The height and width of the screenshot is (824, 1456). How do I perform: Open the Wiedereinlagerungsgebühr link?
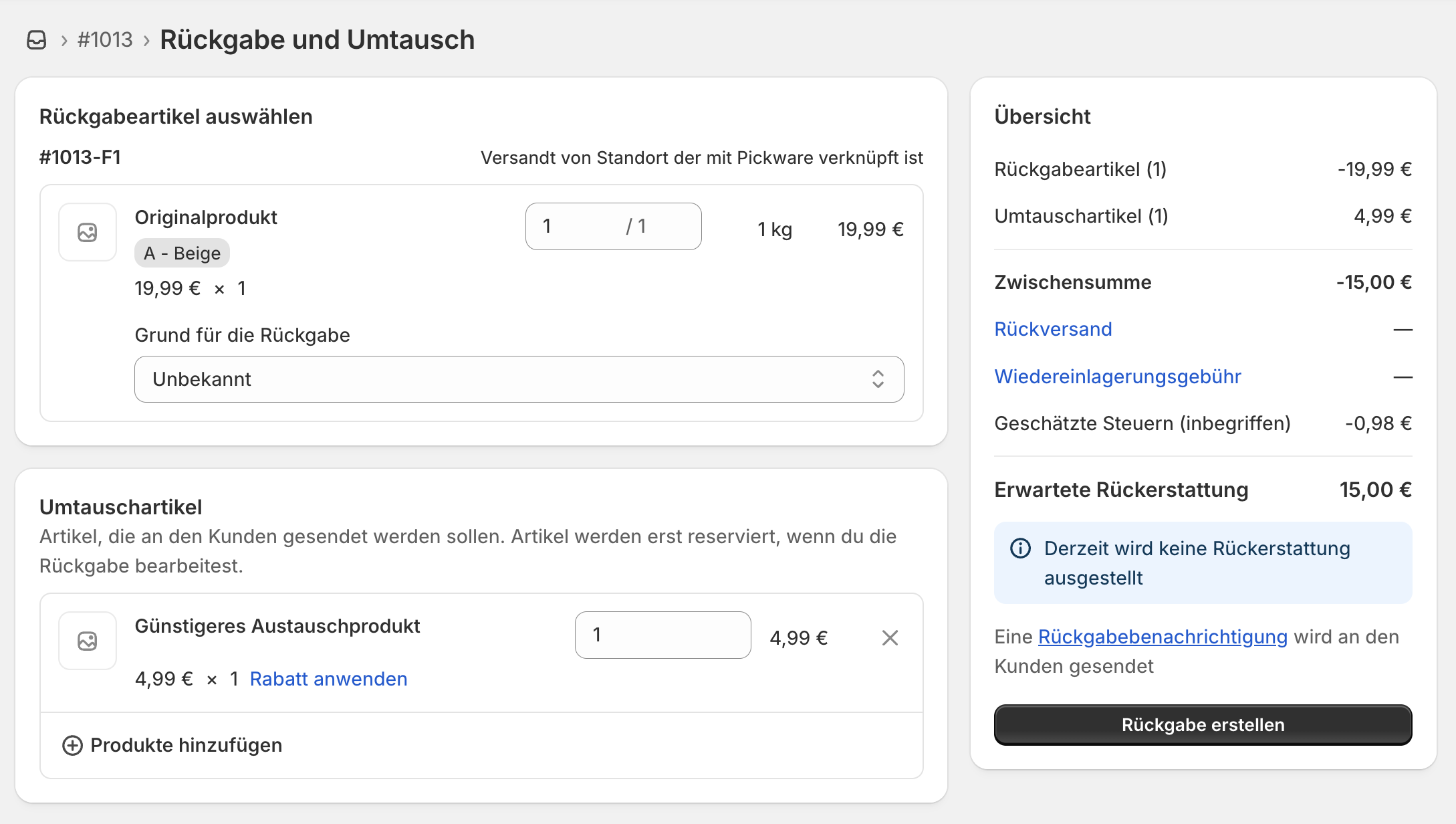click(x=1117, y=377)
